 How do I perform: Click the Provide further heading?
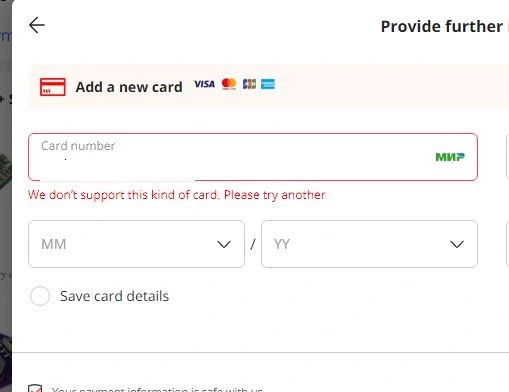(442, 26)
